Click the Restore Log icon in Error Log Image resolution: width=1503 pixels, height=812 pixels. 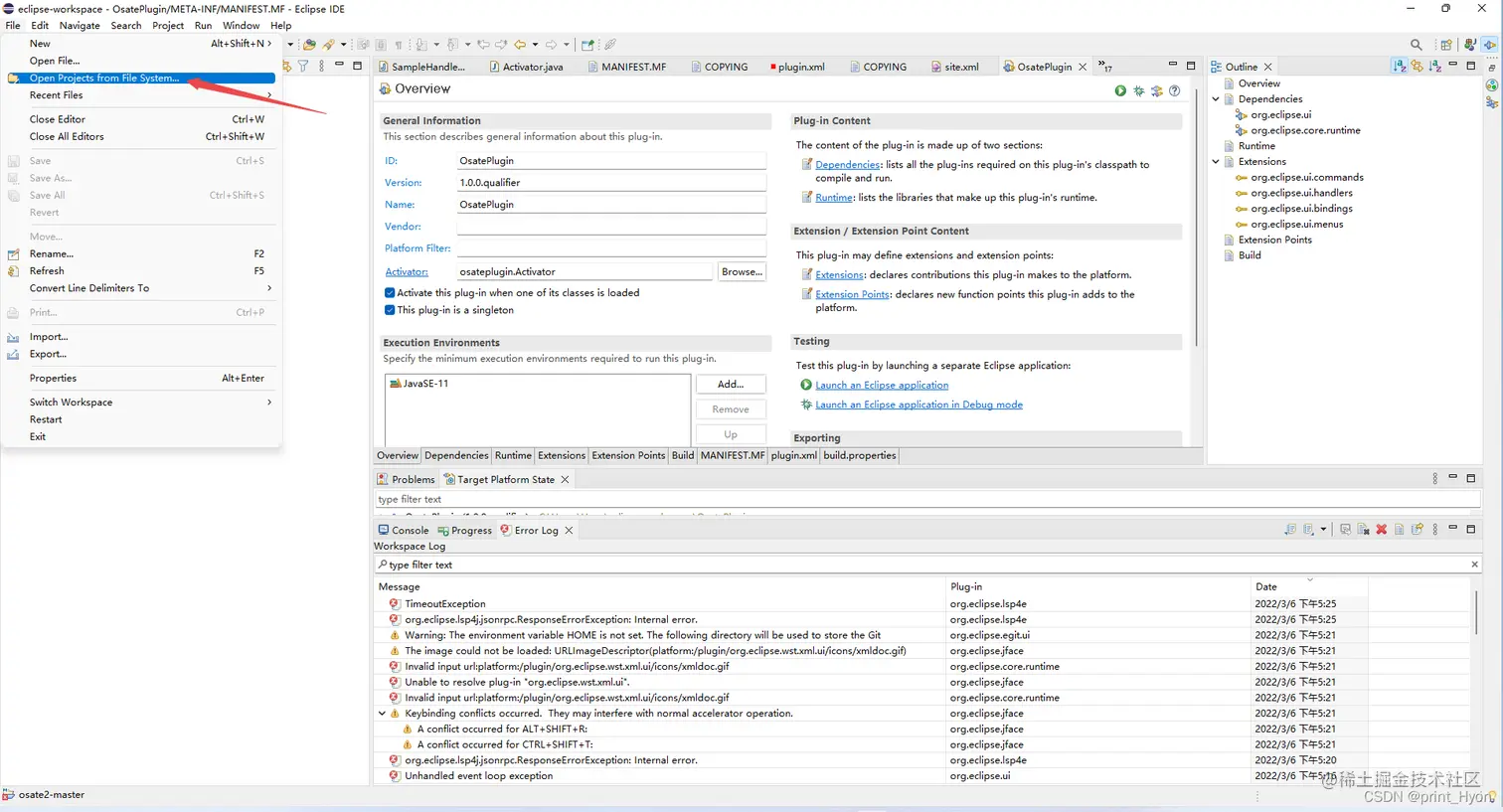1418,530
